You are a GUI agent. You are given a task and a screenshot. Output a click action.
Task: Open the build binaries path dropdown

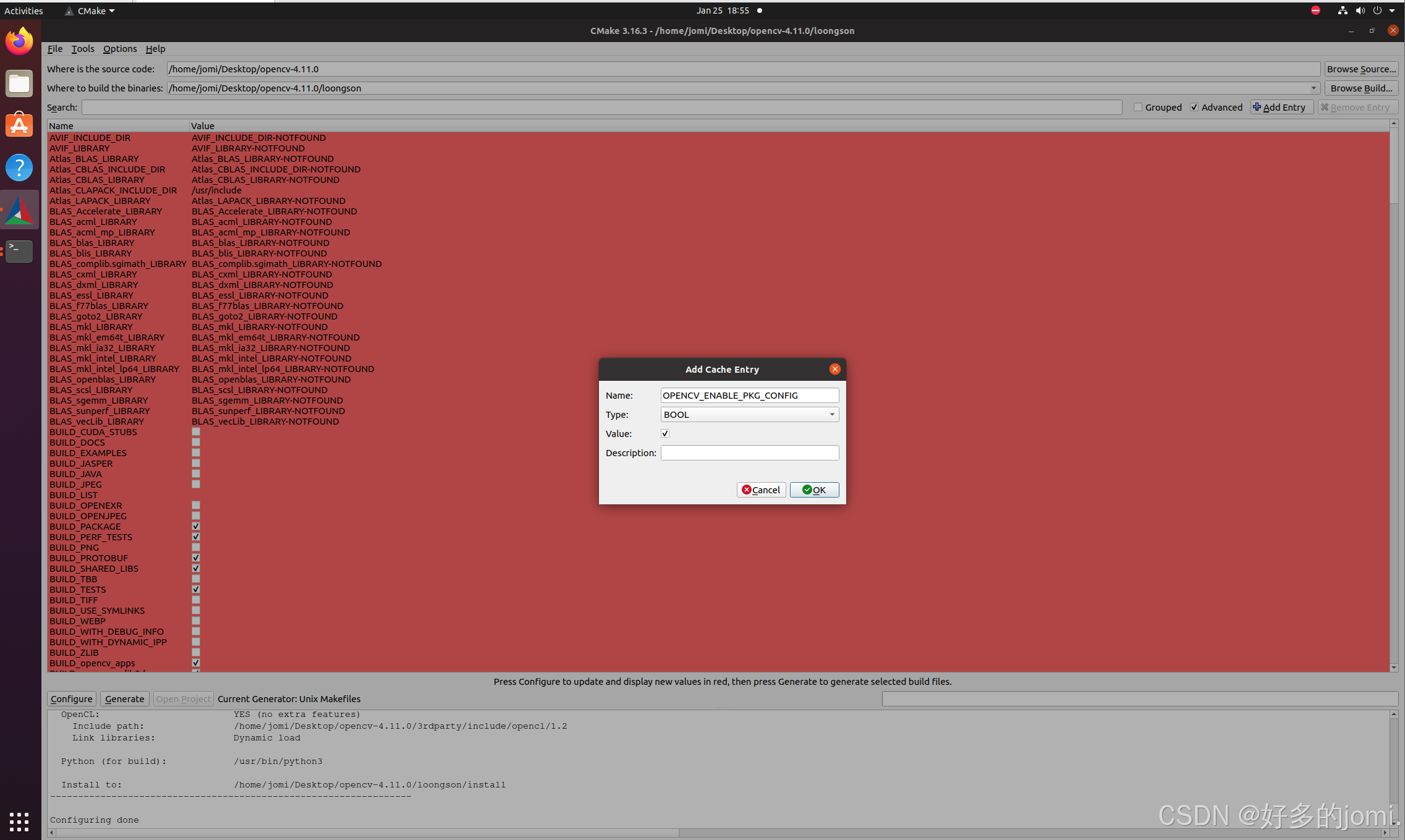pos(1314,88)
